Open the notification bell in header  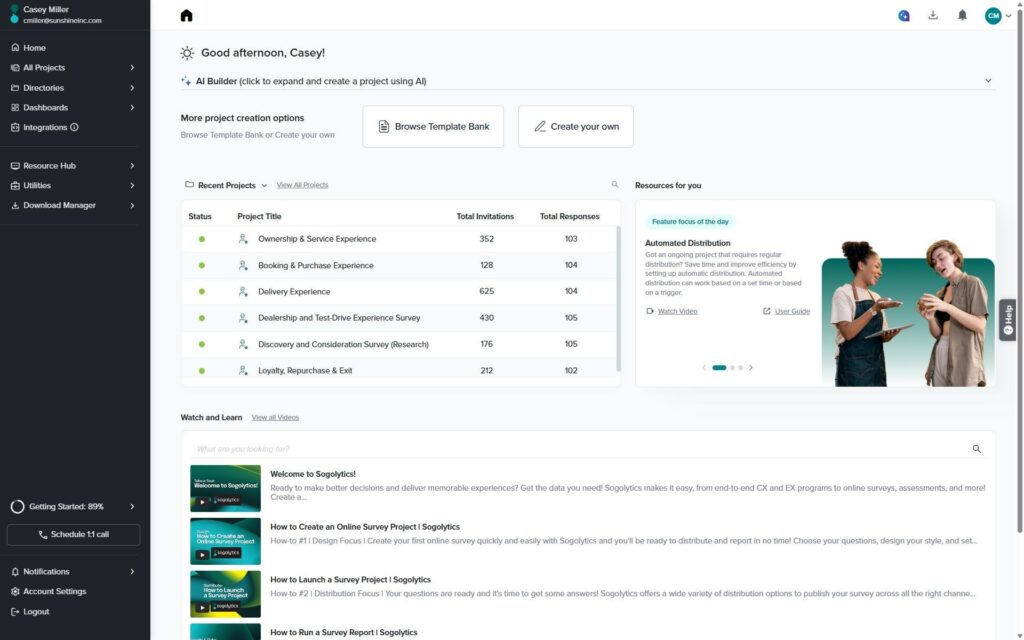962,15
